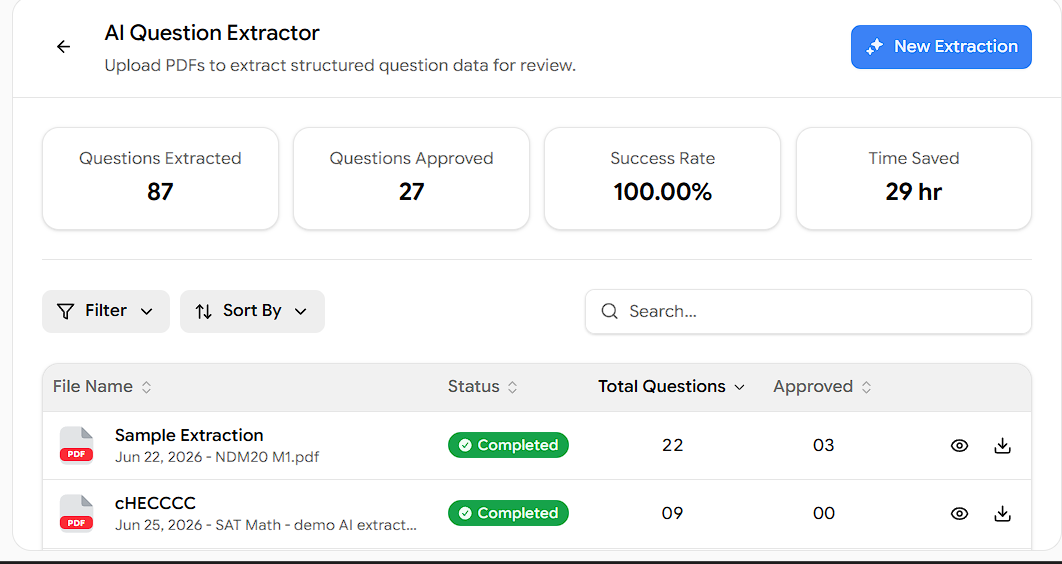Open the Sort By dropdown

click(x=252, y=311)
